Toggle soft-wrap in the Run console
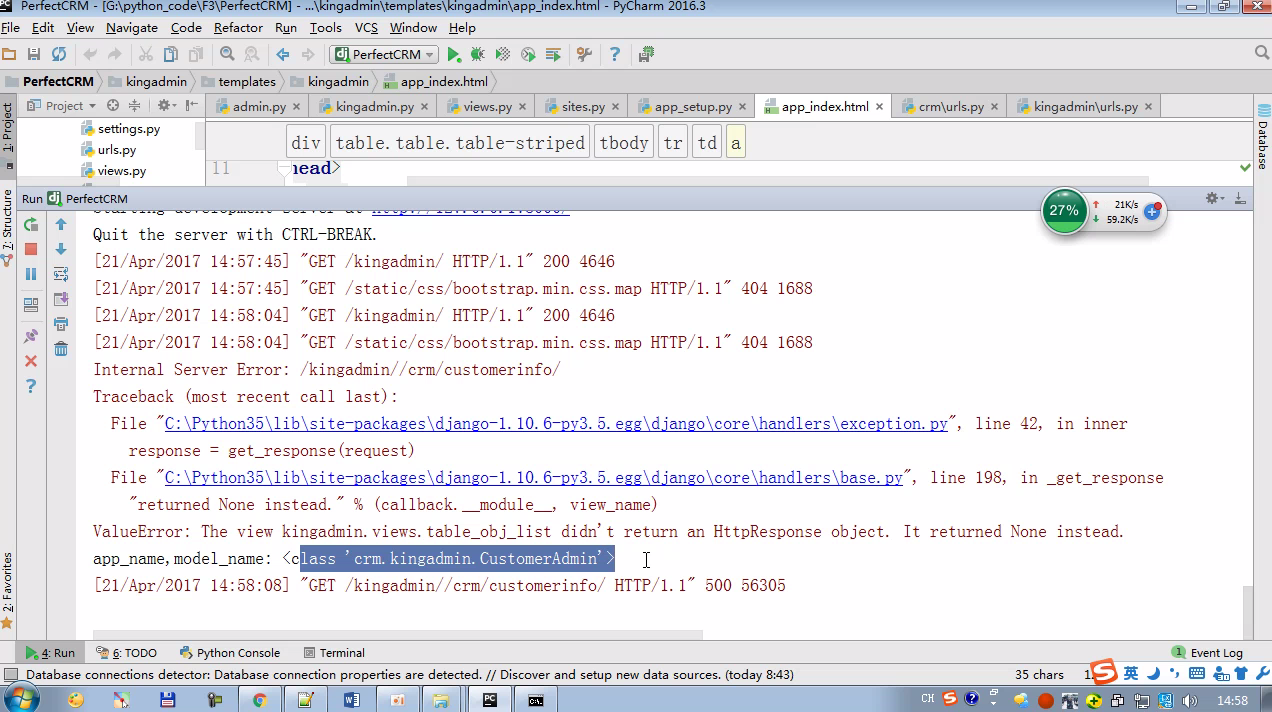The height and width of the screenshot is (712, 1272). pyautogui.click(x=61, y=274)
